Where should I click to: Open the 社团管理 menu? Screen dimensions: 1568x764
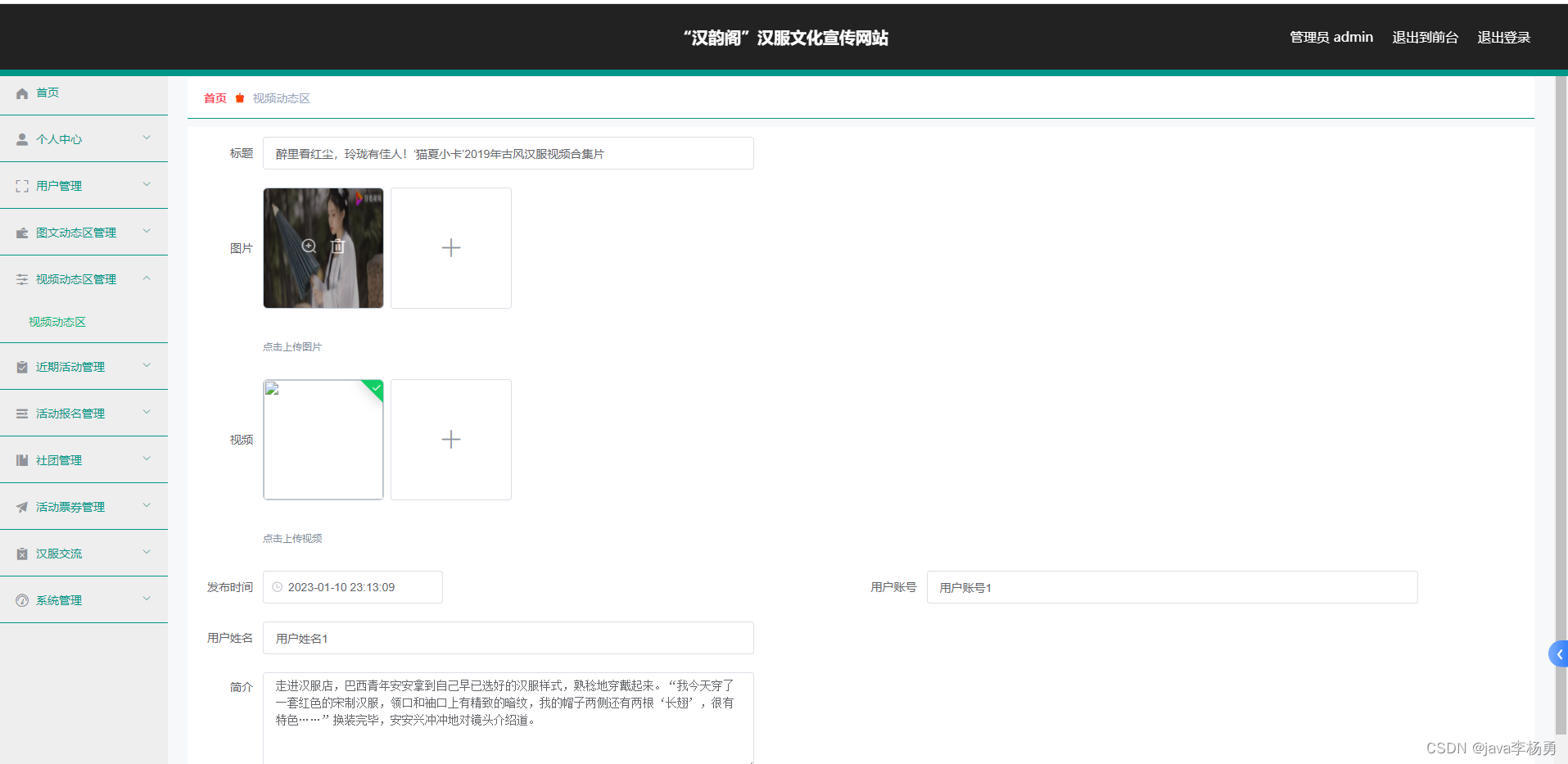point(84,461)
